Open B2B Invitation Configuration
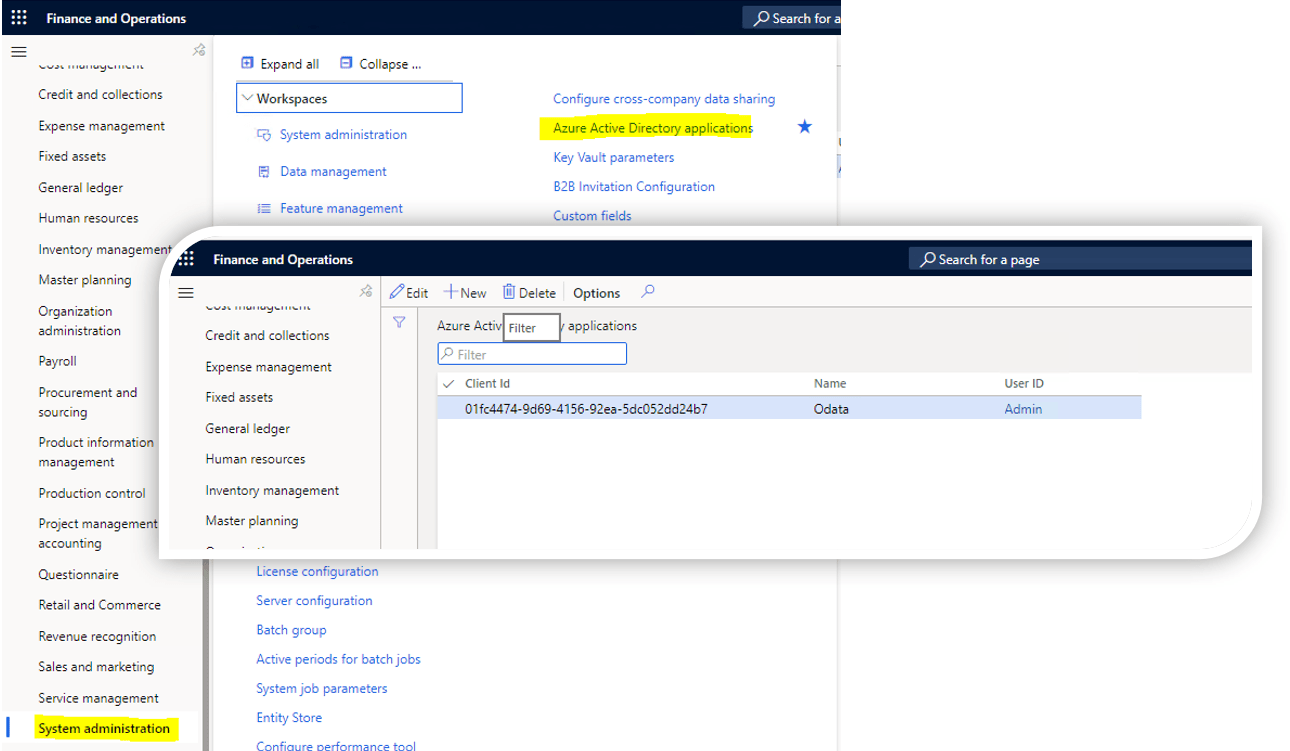The image size is (1290, 751). (x=634, y=186)
